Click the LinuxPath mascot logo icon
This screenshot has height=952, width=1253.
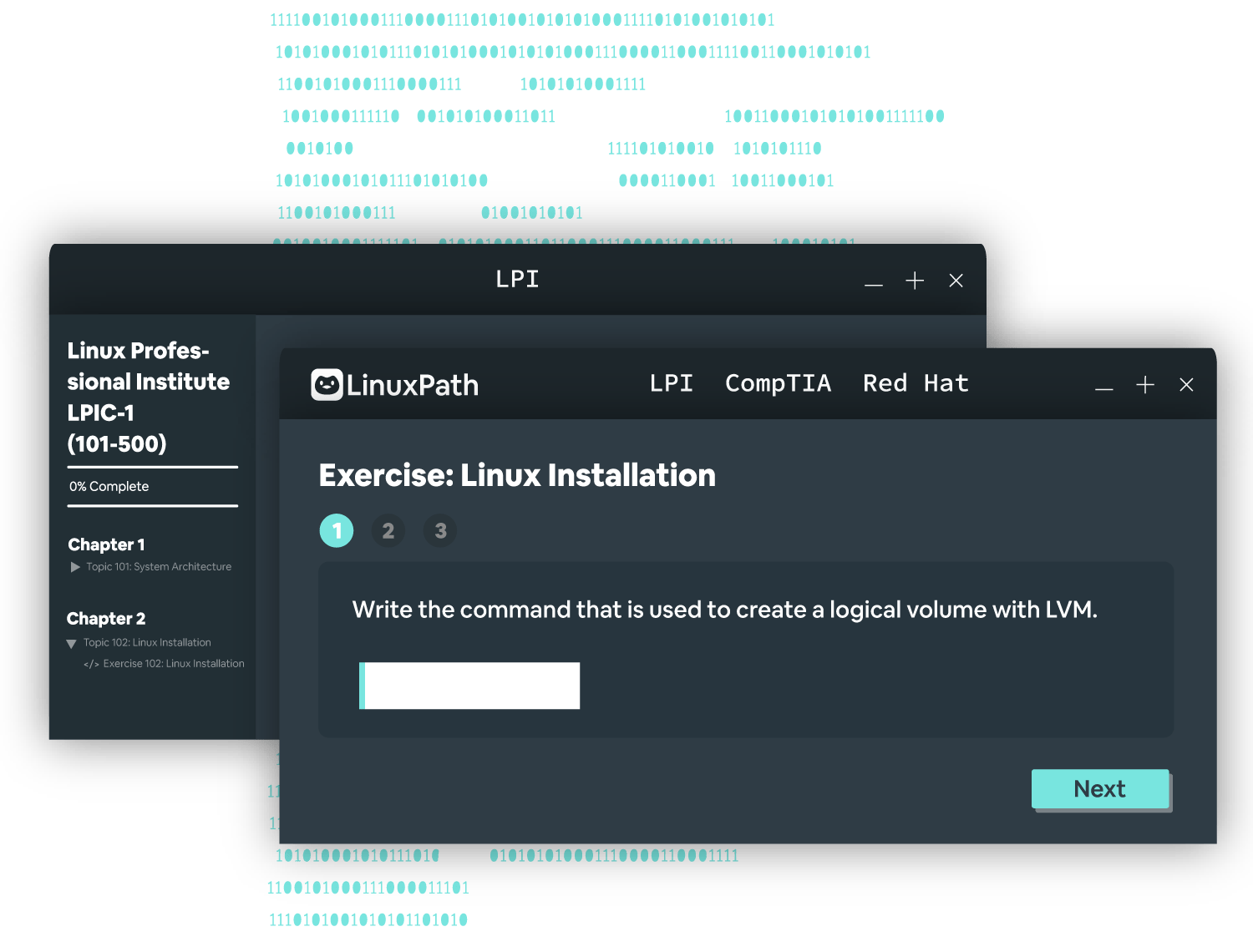pos(327,385)
